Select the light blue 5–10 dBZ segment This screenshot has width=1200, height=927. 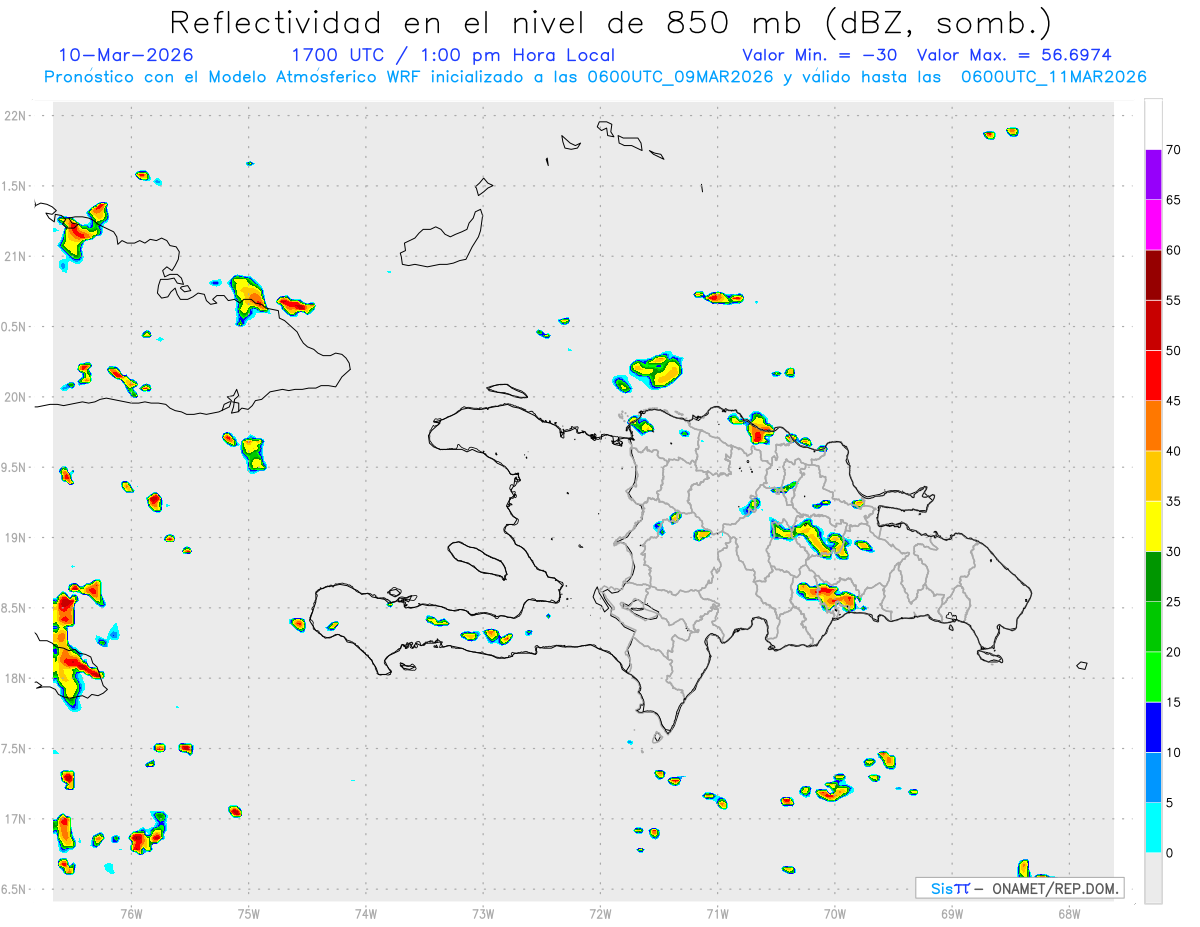pyautogui.click(x=1153, y=778)
